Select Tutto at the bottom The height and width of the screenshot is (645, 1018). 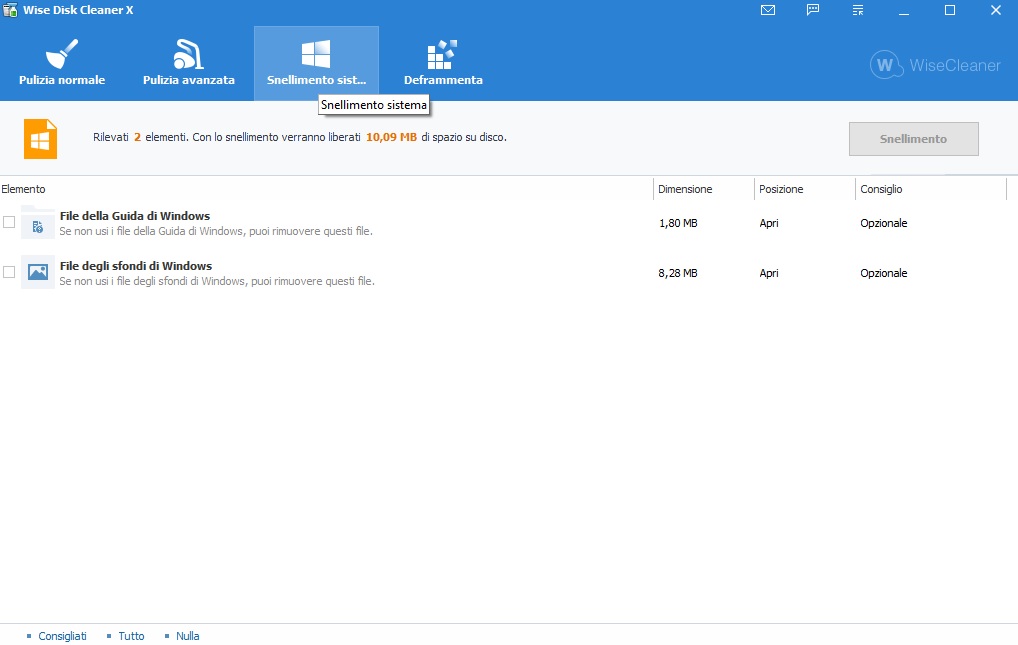131,636
